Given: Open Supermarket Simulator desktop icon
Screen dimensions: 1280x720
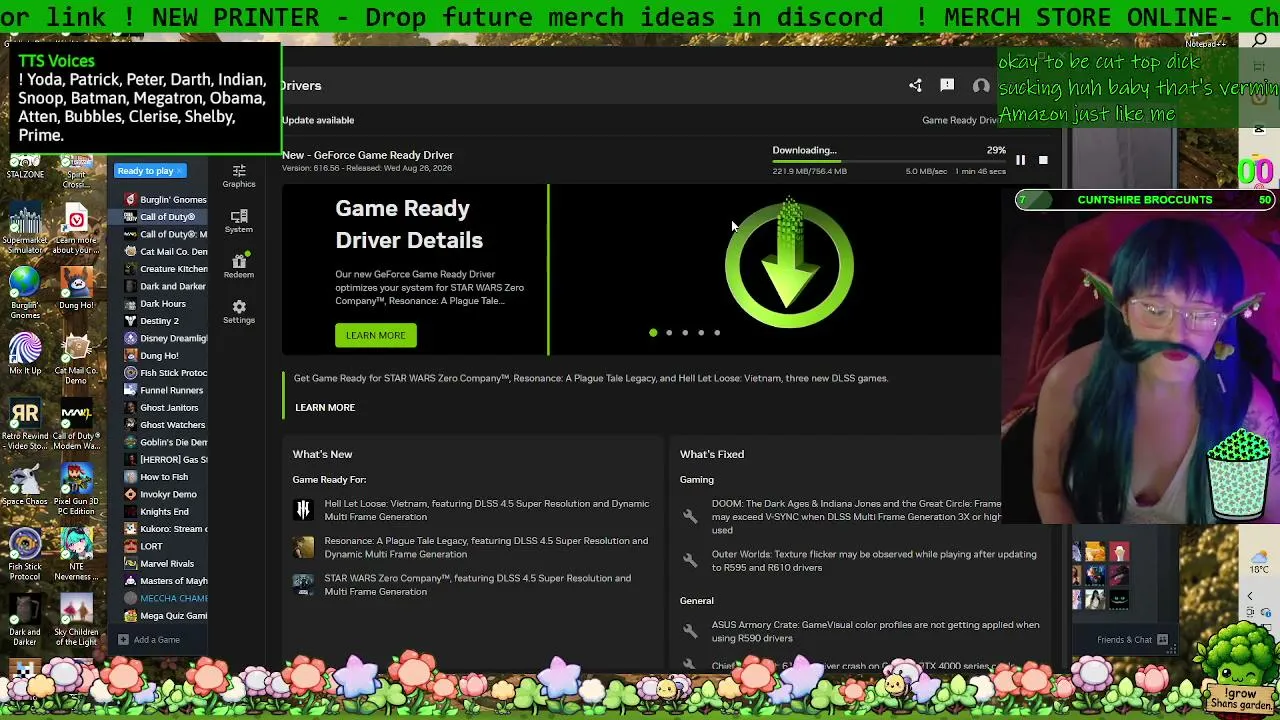Looking at the screenshot, I should (25, 227).
